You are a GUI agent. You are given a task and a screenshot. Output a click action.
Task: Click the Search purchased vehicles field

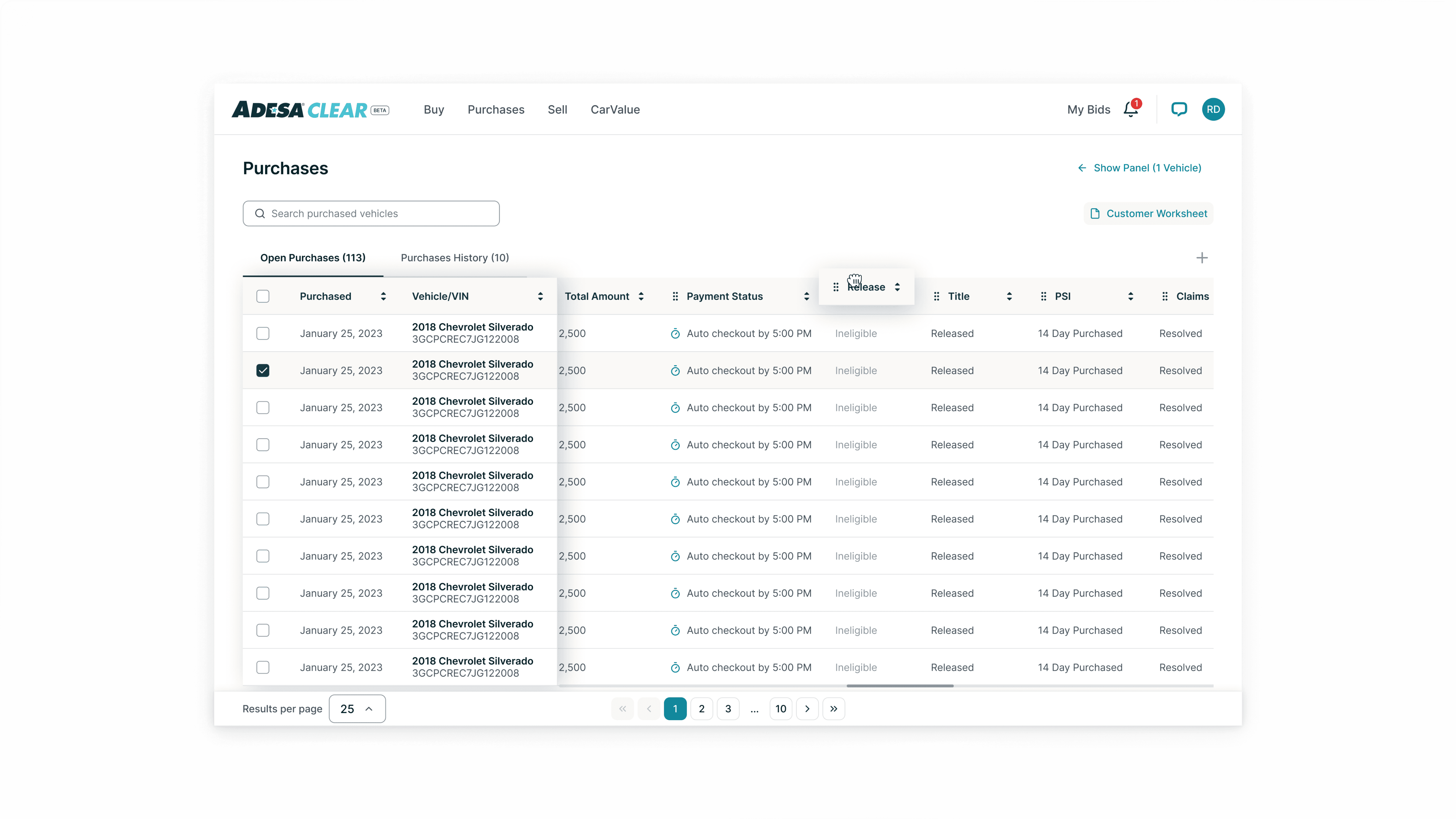tap(371, 214)
